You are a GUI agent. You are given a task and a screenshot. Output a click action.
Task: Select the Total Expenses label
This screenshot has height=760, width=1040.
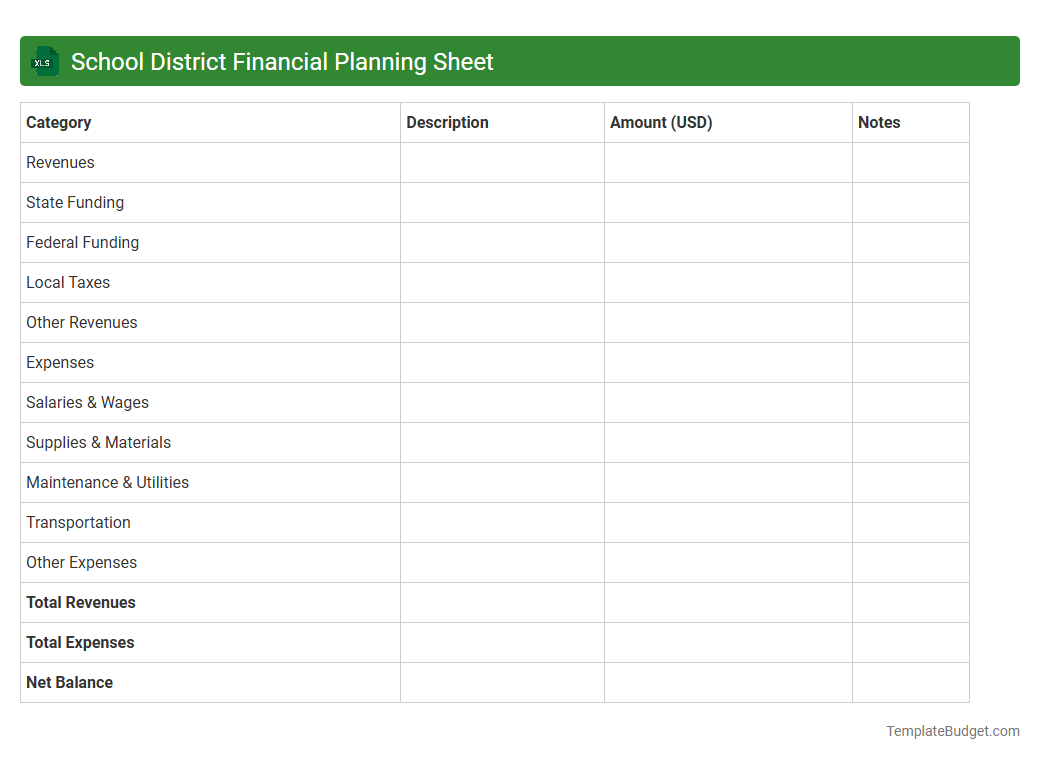(80, 642)
